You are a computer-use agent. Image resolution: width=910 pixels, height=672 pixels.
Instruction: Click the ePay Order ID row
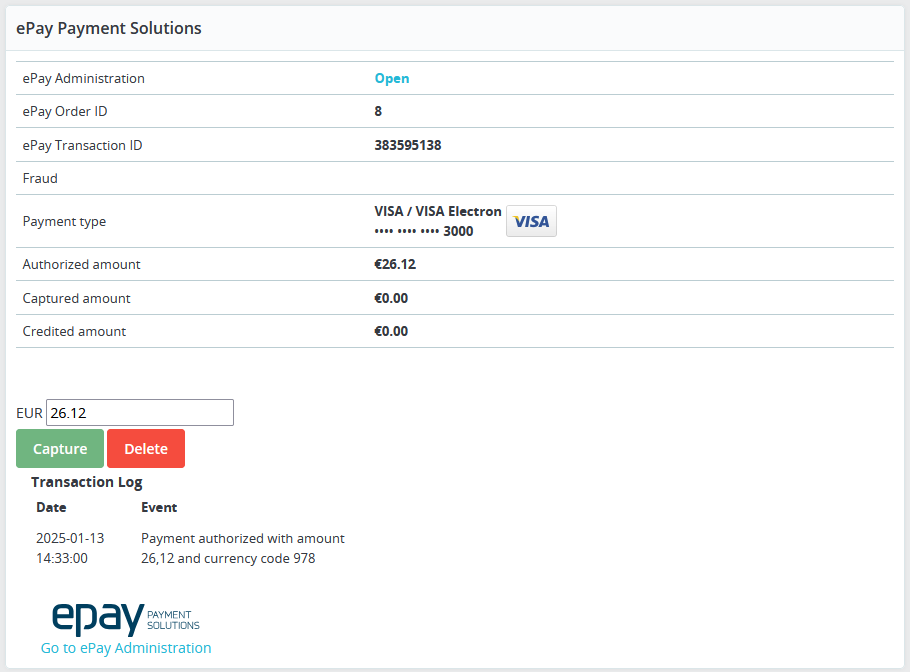pyautogui.click(x=455, y=111)
